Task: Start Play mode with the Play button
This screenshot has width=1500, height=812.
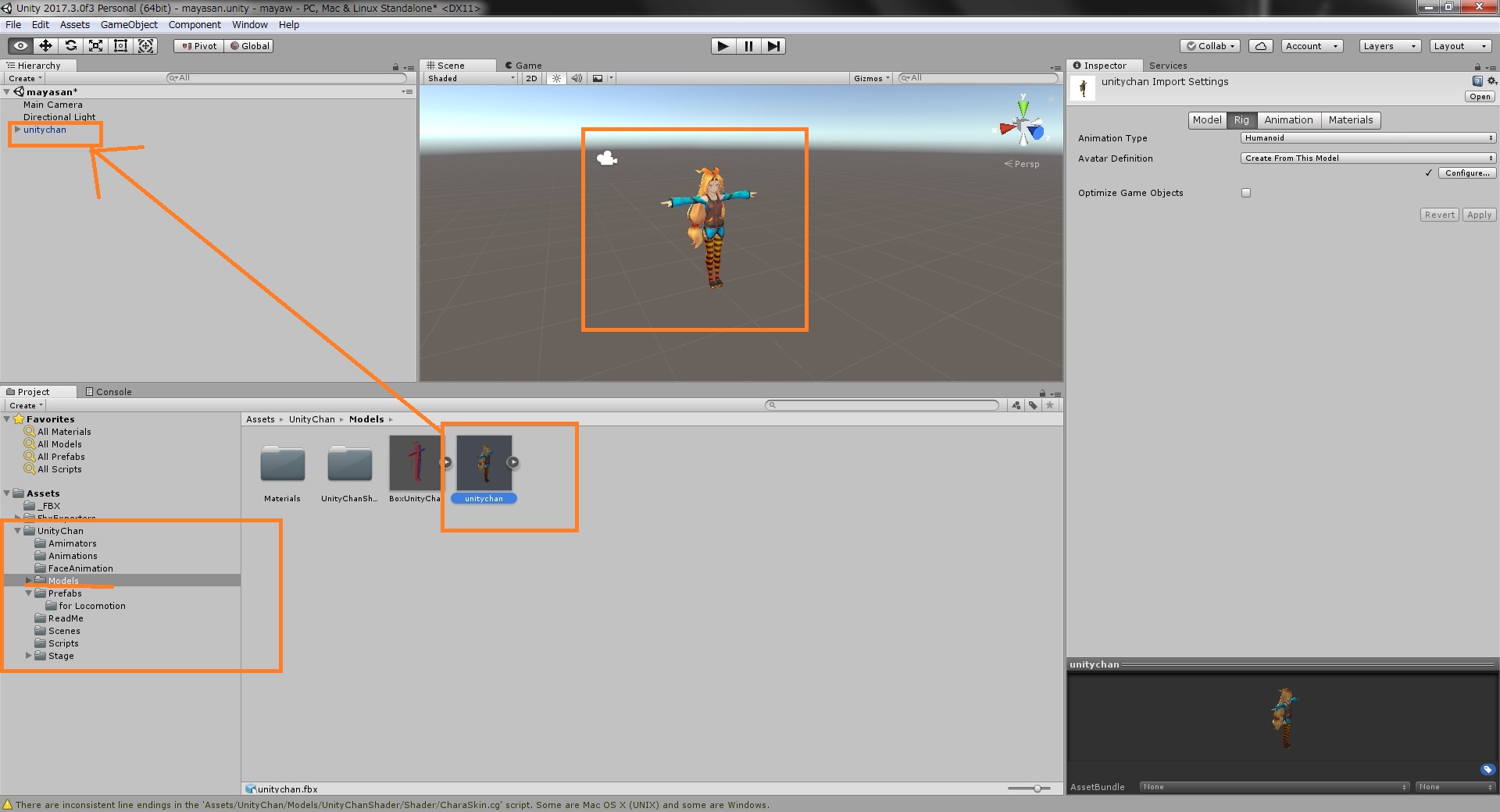Action: coord(723,46)
